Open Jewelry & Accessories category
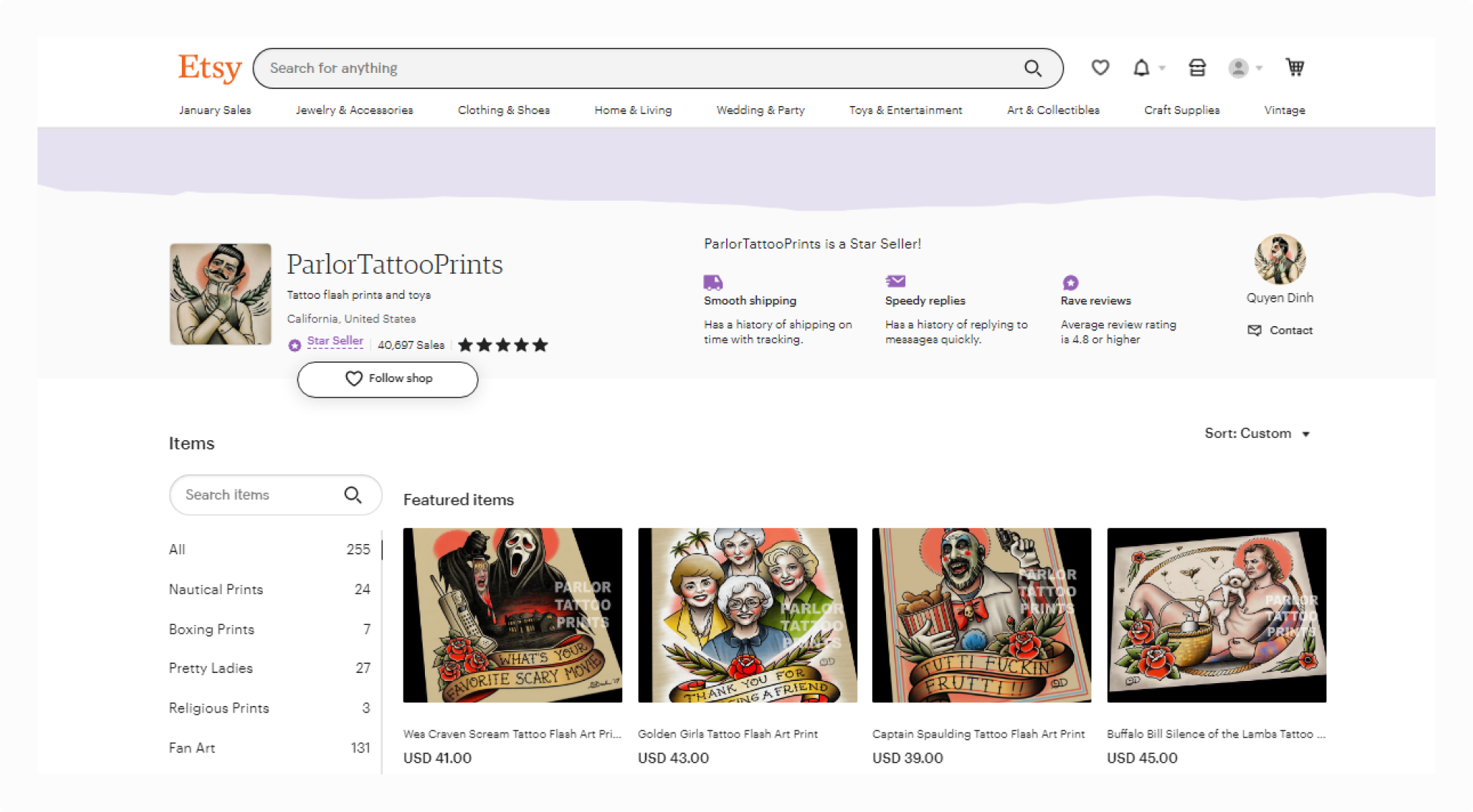The height and width of the screenshot is (812, 1473). point(354,110)
